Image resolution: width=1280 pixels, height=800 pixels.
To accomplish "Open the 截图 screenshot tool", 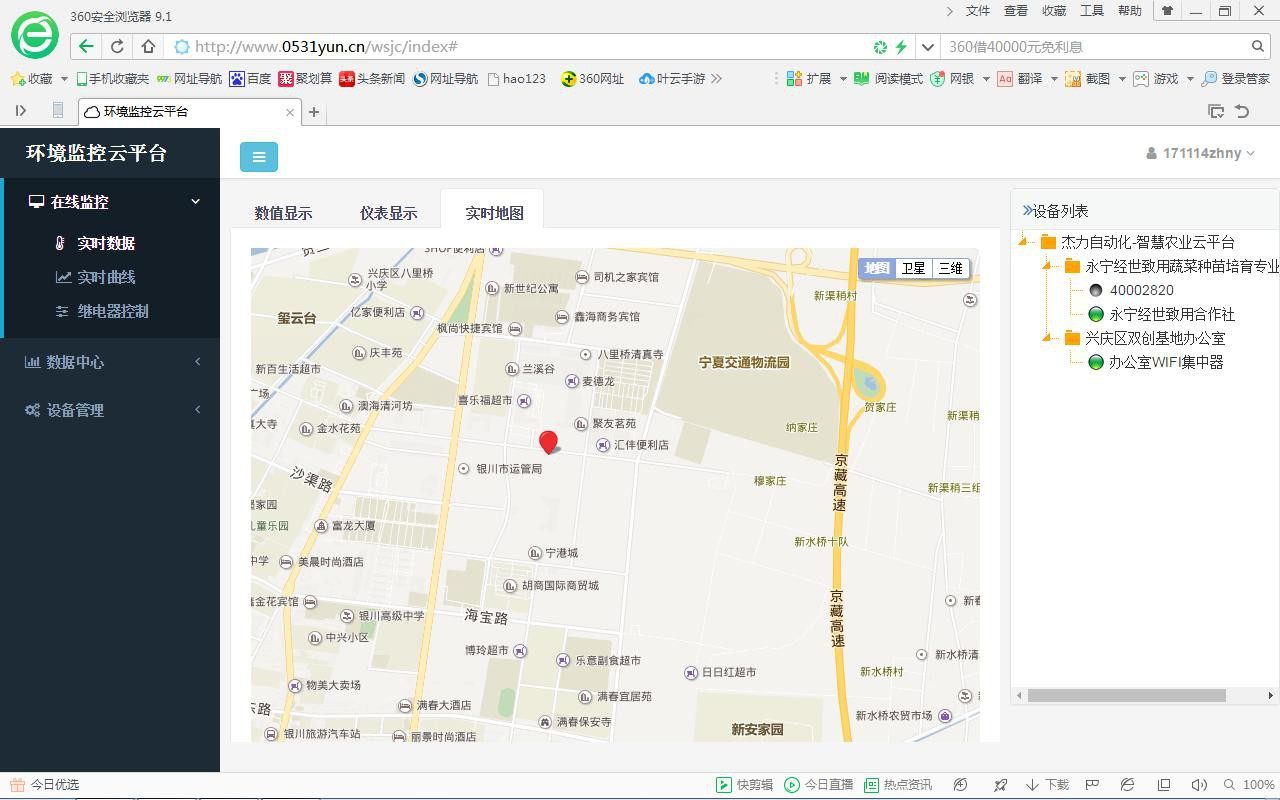I will pos(1088,78).
